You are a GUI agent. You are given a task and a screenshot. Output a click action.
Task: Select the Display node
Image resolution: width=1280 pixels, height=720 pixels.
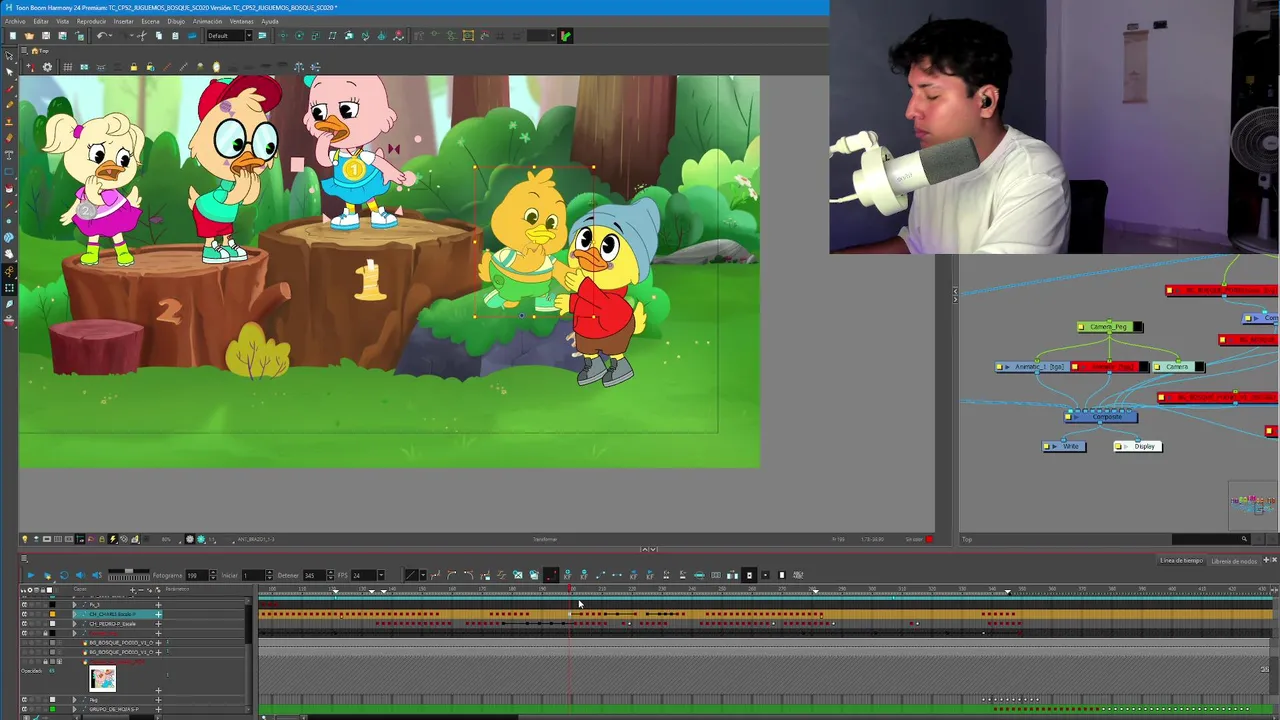[1138, 446]
